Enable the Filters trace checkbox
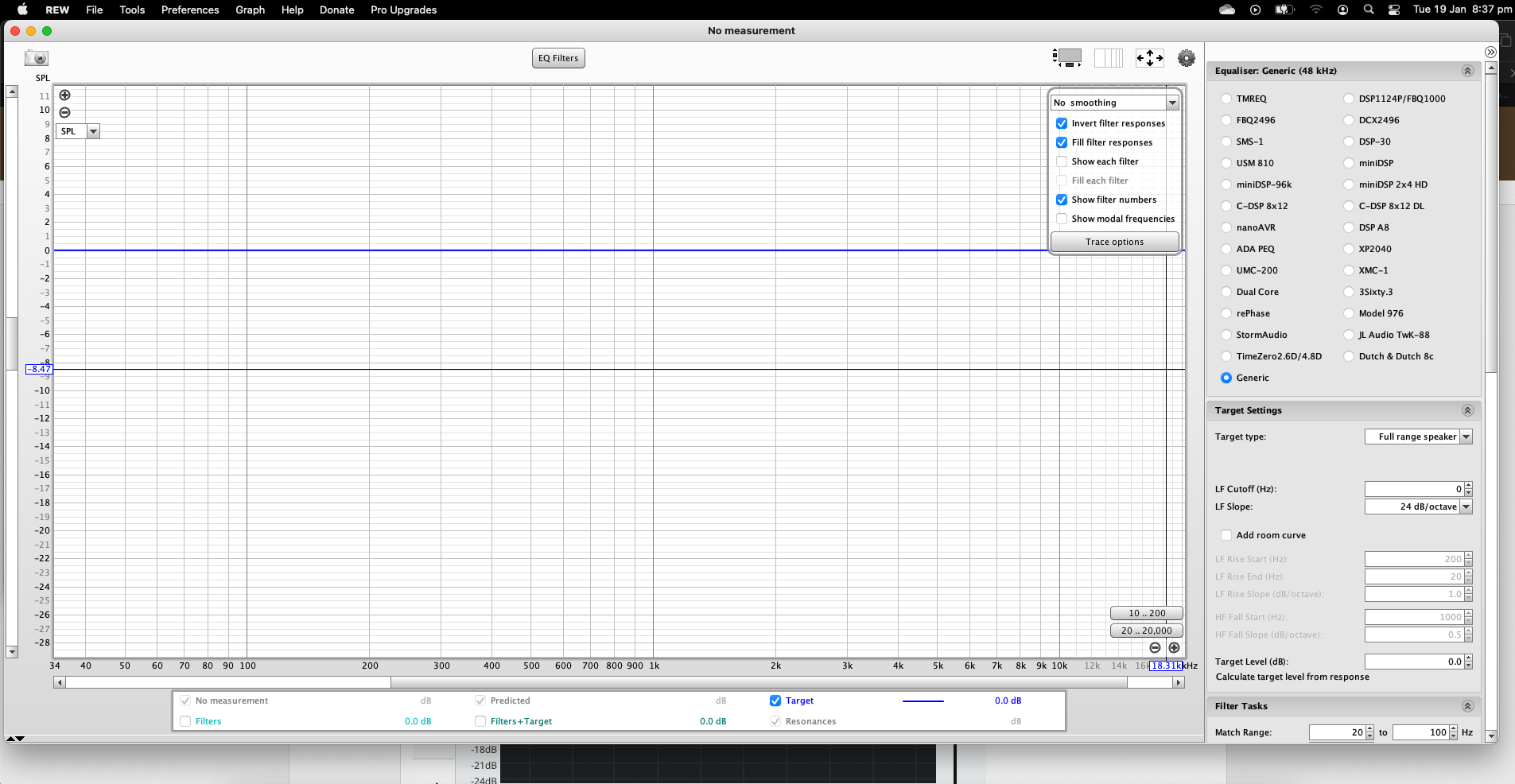This screenshot has width=1515, height=784. tap(185, 721)
